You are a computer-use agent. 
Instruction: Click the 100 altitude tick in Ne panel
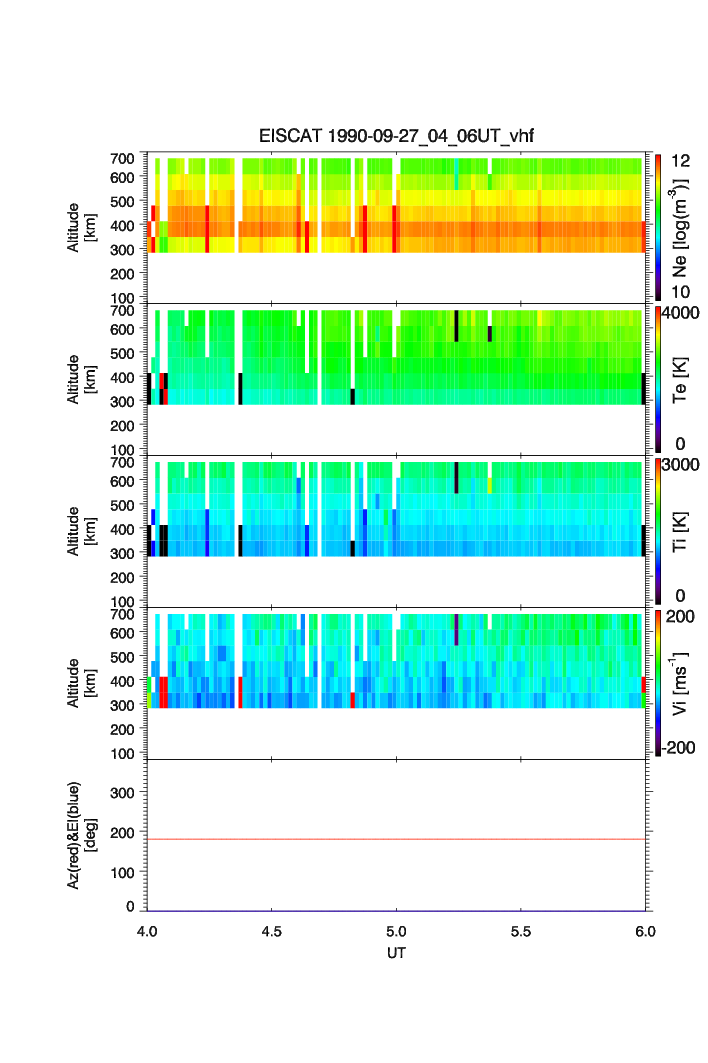122,298
